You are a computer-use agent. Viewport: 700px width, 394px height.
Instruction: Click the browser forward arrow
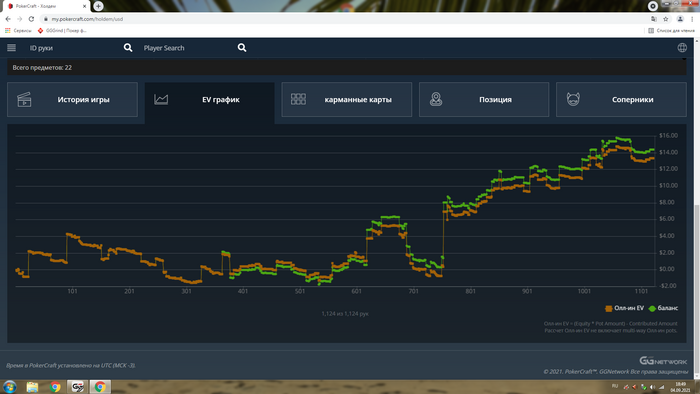point(19,19)
